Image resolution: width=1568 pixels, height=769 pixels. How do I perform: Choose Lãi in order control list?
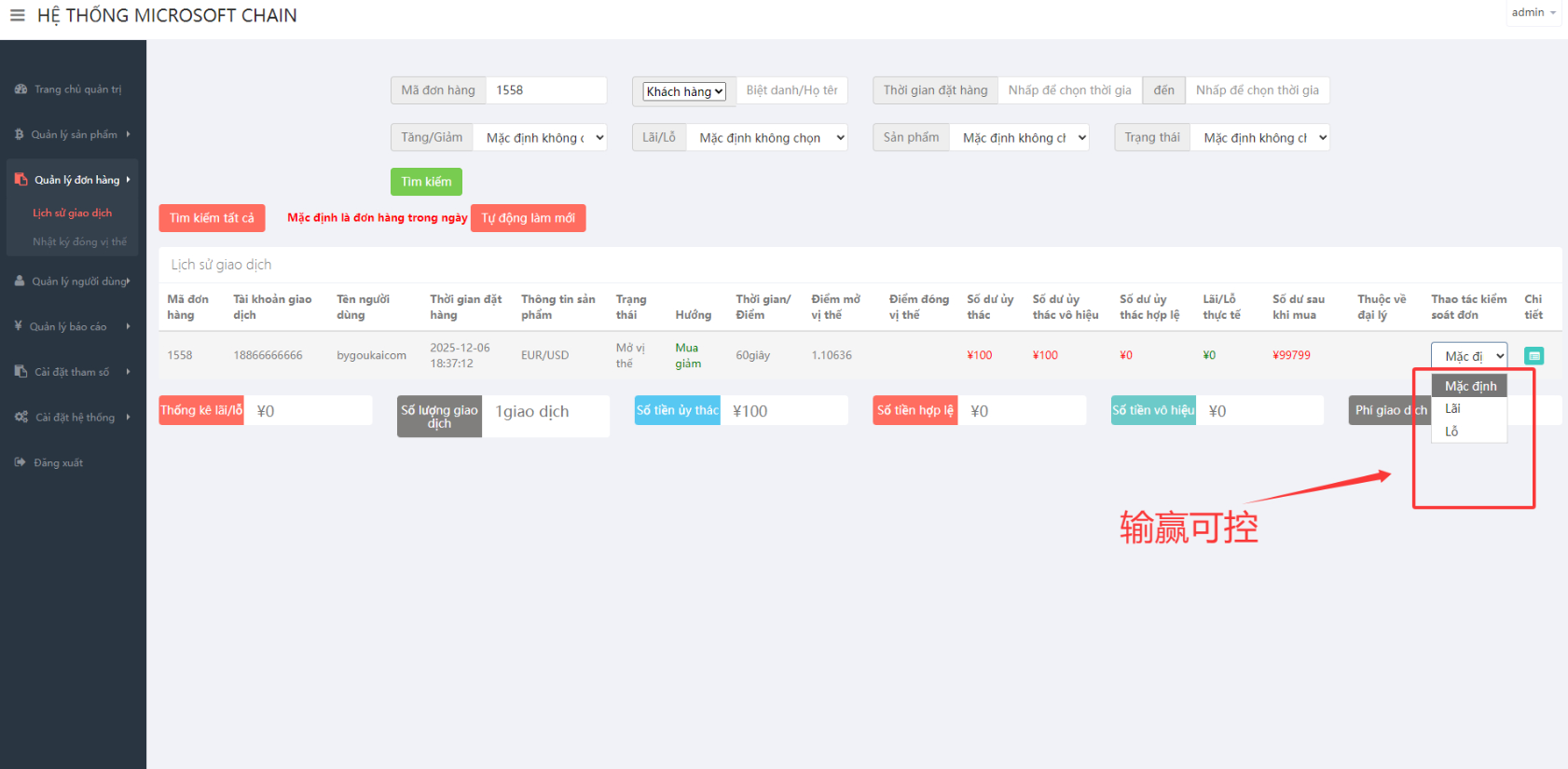[x=1453, y=409]
